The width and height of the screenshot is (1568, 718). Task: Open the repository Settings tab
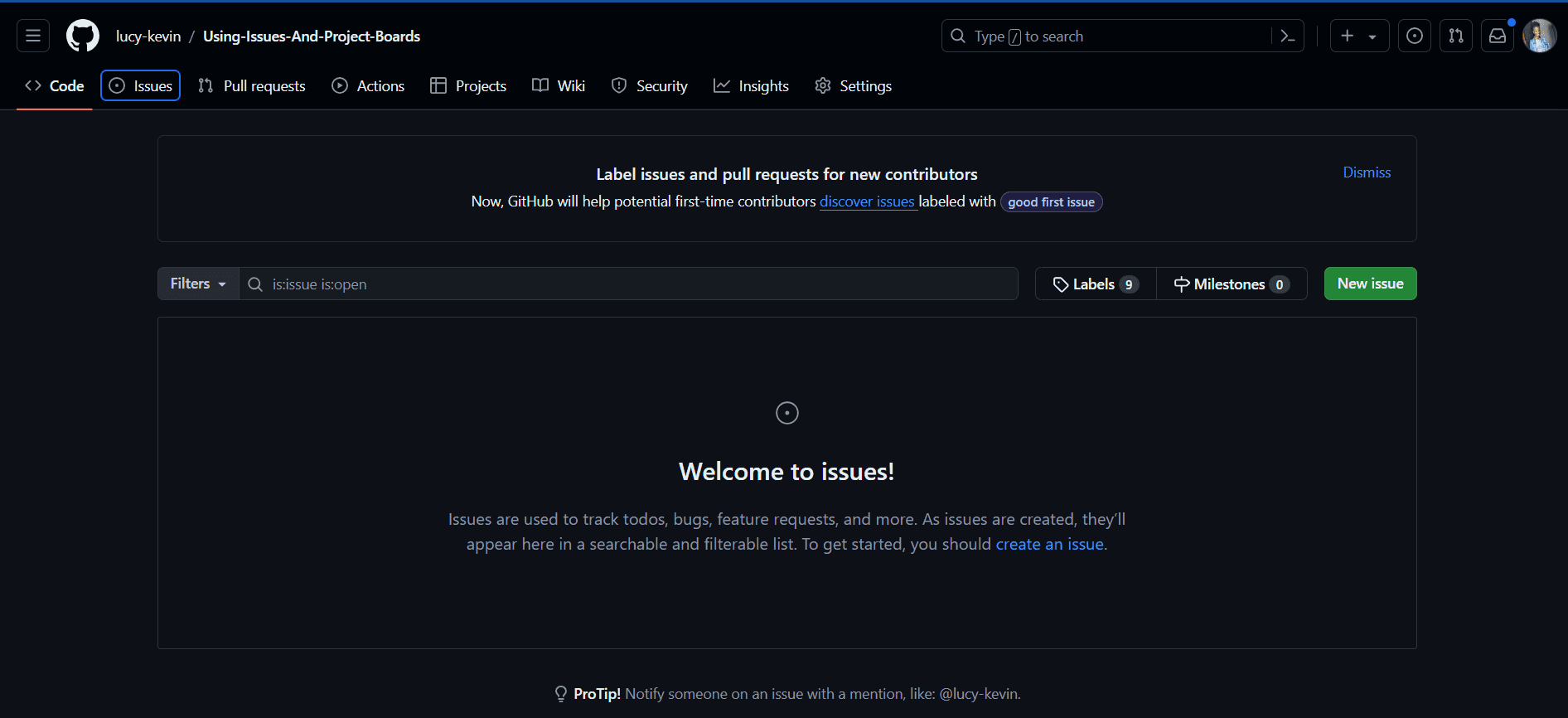coord(854,85)
